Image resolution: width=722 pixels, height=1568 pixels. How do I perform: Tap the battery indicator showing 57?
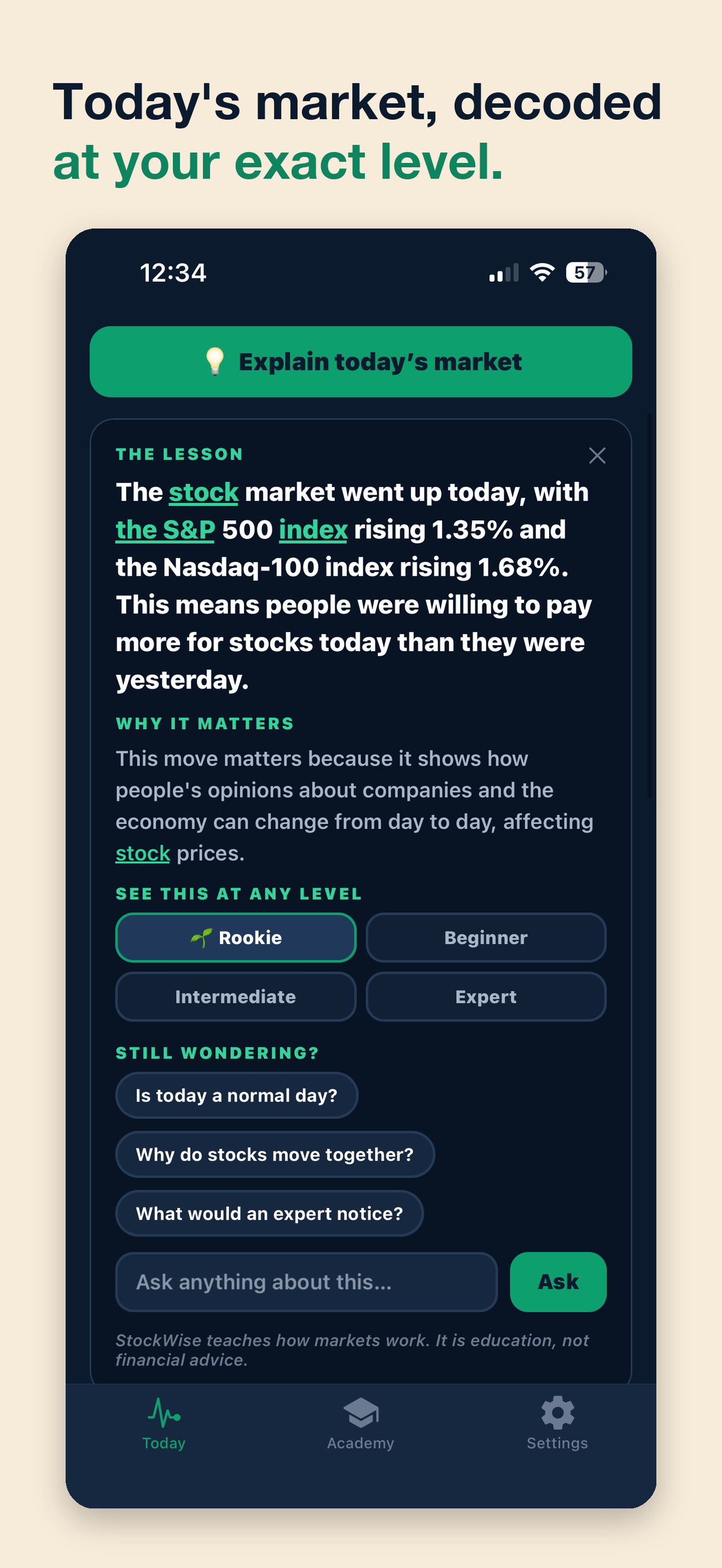tap(586, 272)
